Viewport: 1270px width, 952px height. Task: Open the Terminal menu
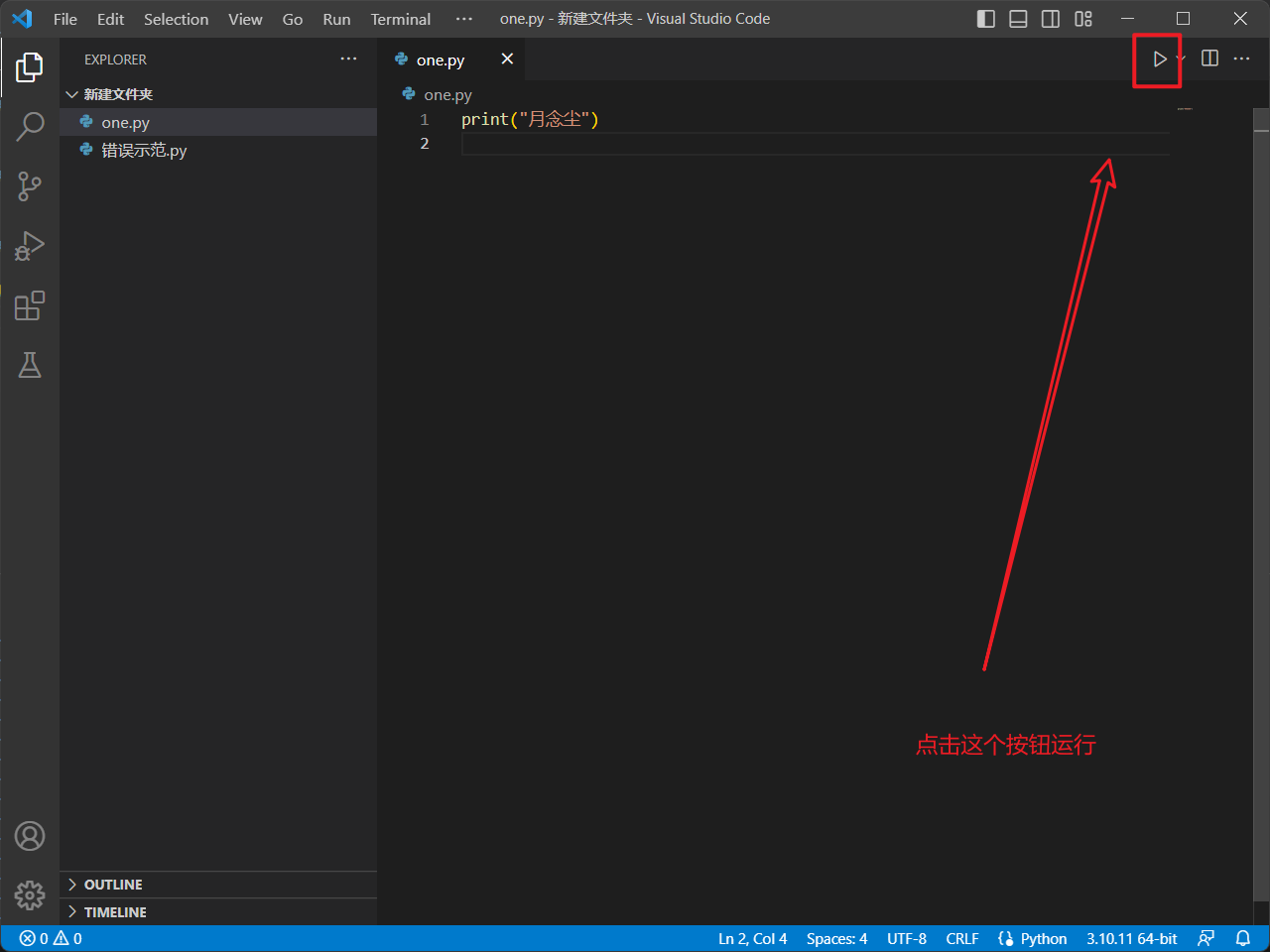click(400, 19)
